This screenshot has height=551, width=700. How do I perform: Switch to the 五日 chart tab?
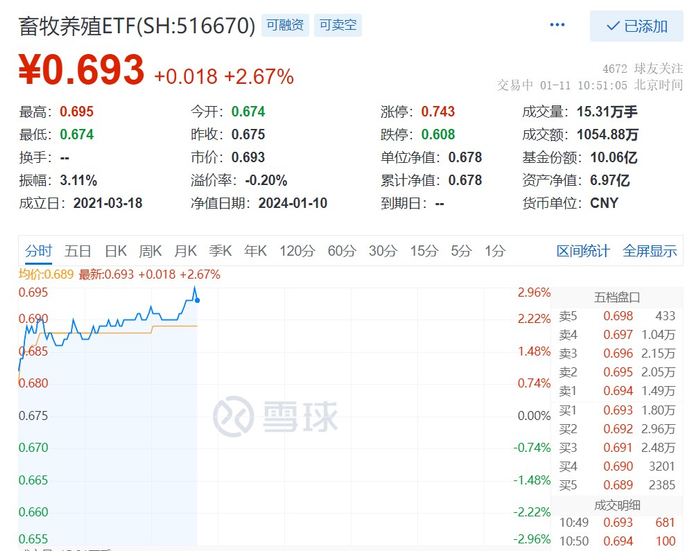click(x=78, y=251)
